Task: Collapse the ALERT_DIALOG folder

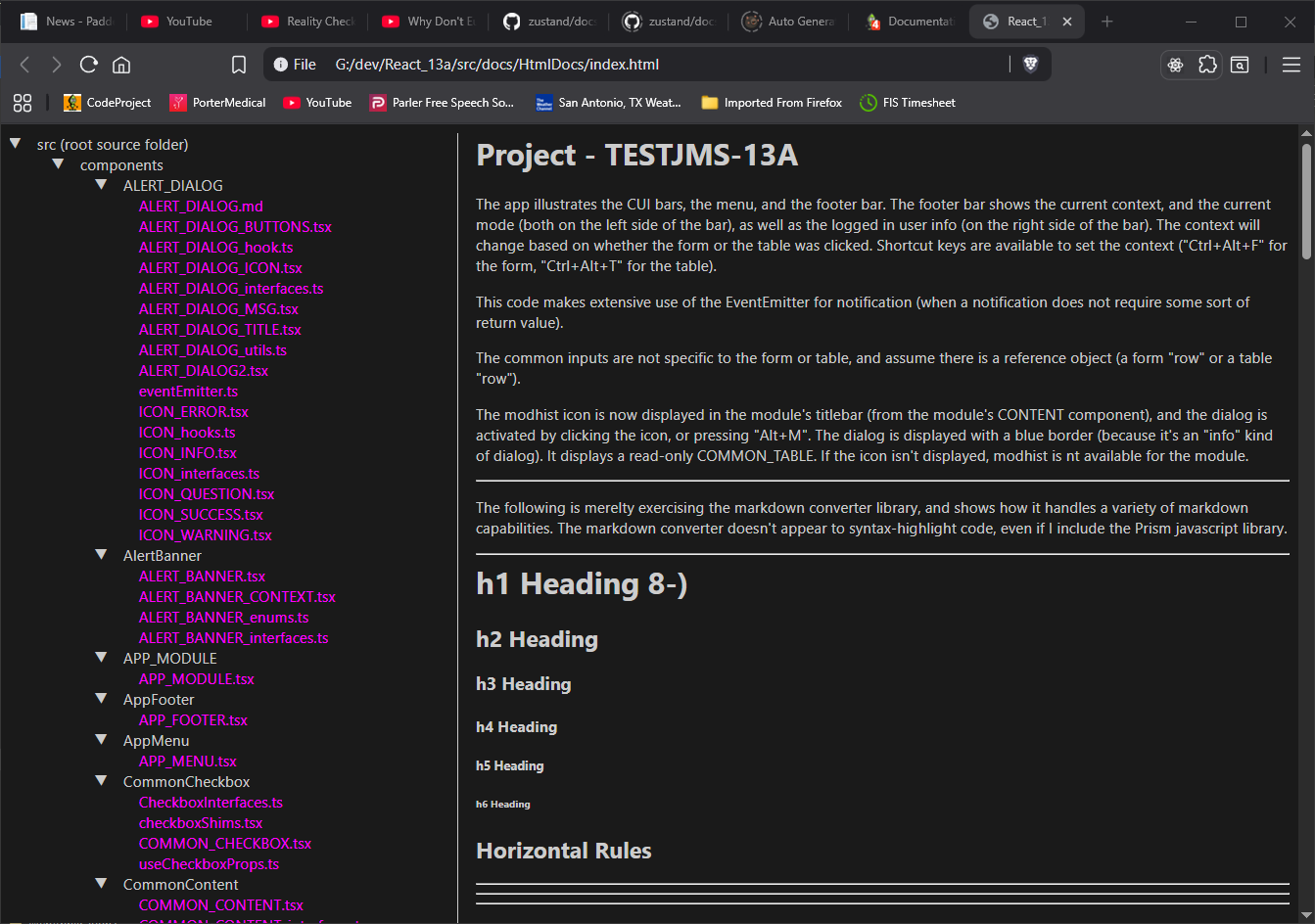Action: 102,185
